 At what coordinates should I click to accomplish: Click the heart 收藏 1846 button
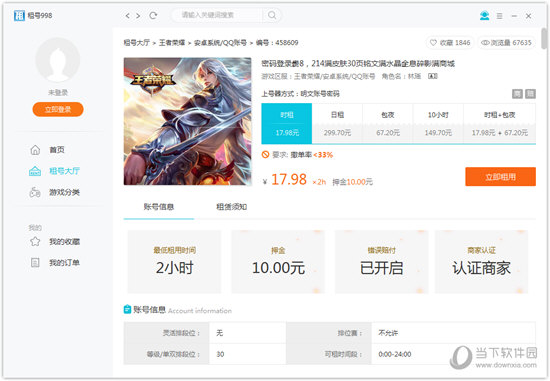click(x=450, y=43)
